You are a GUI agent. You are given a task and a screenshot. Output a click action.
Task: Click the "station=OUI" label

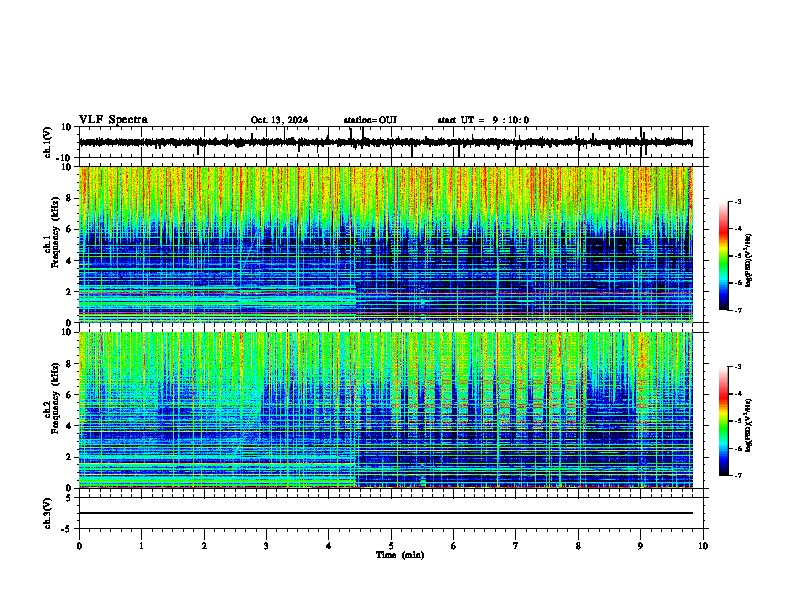pyautogui.click(x=370, y=120)
